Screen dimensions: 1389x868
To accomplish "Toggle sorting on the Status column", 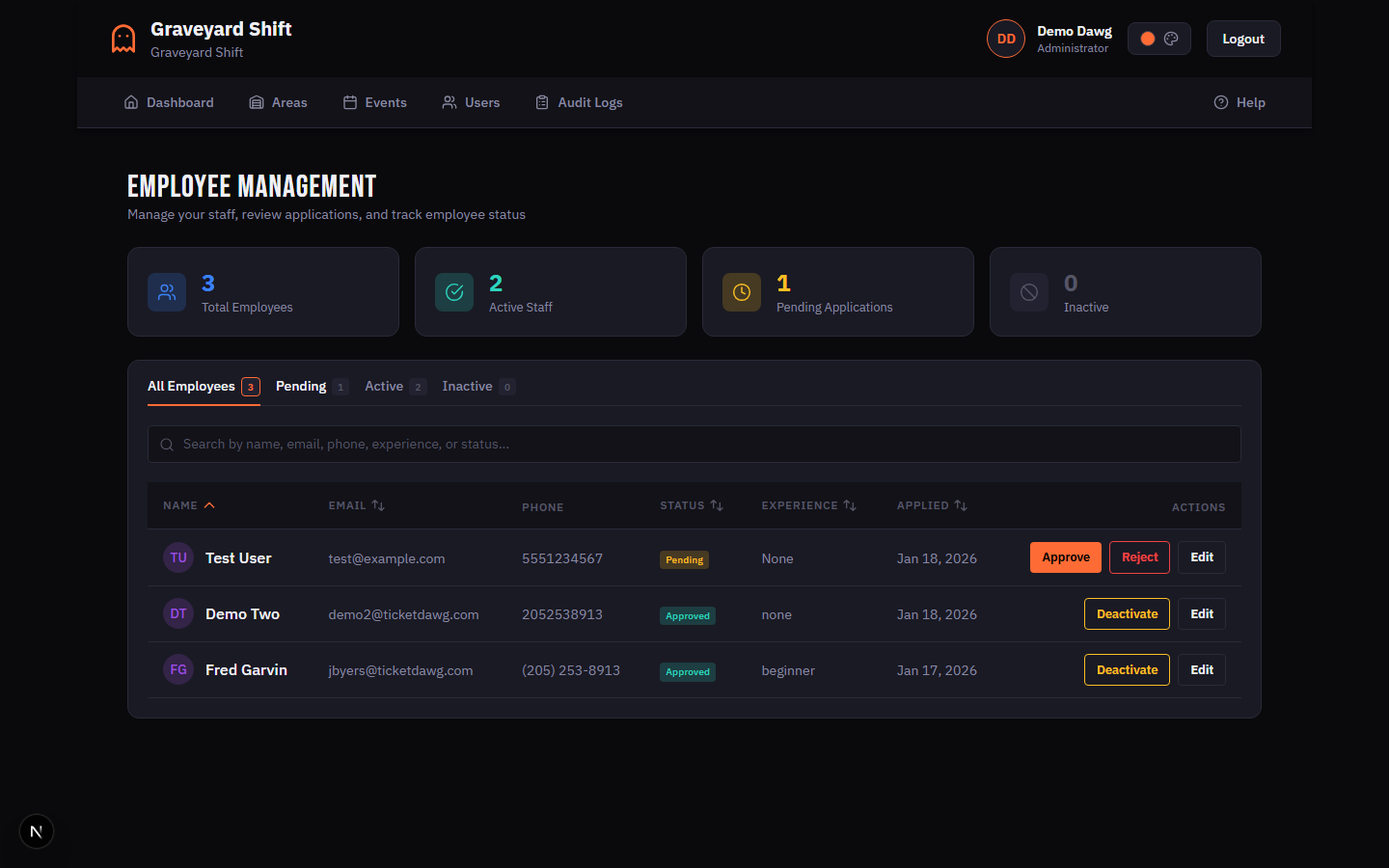I will tap(716, 504).
